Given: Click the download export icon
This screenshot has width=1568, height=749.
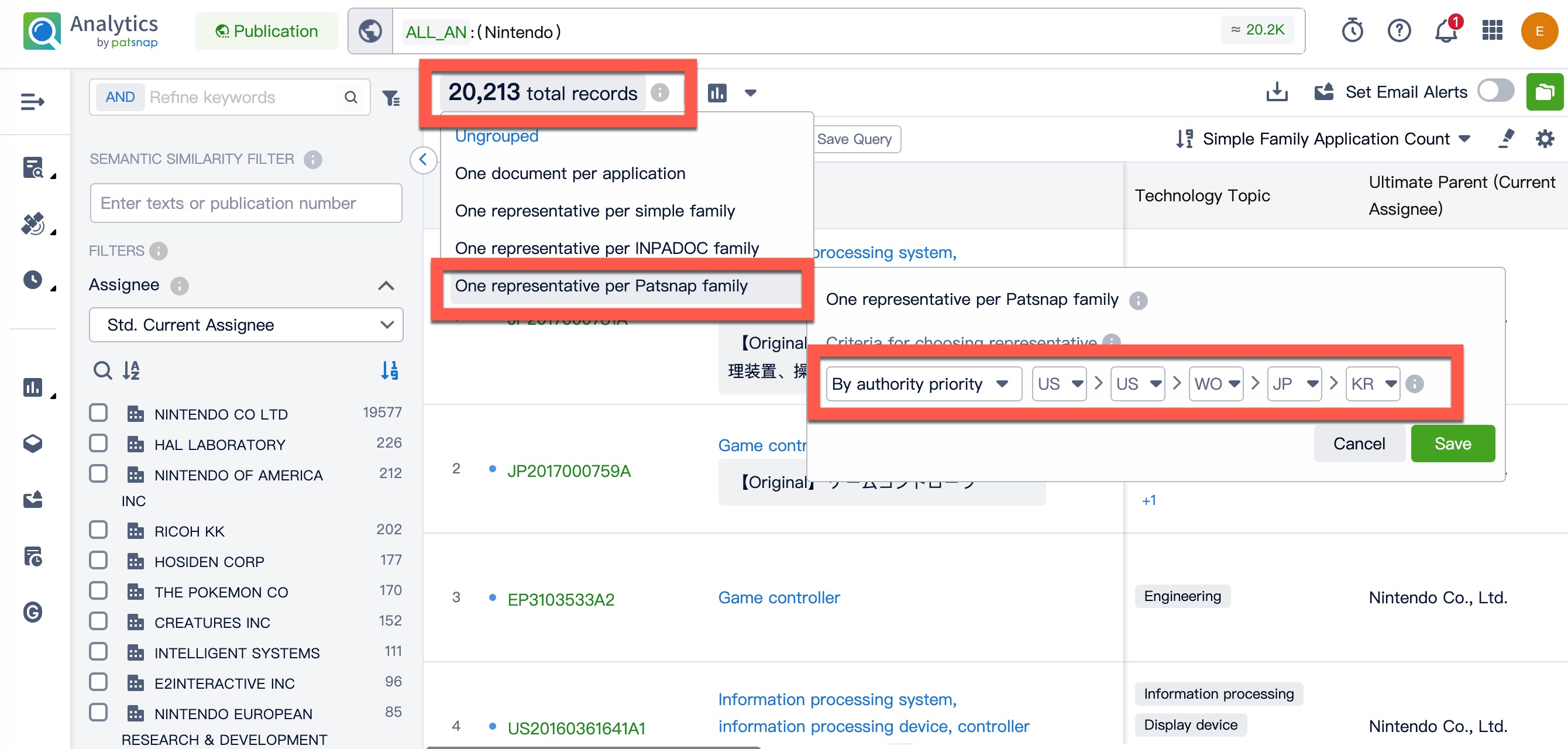Looking at the screenshot, I should [x=1277, y=92].
